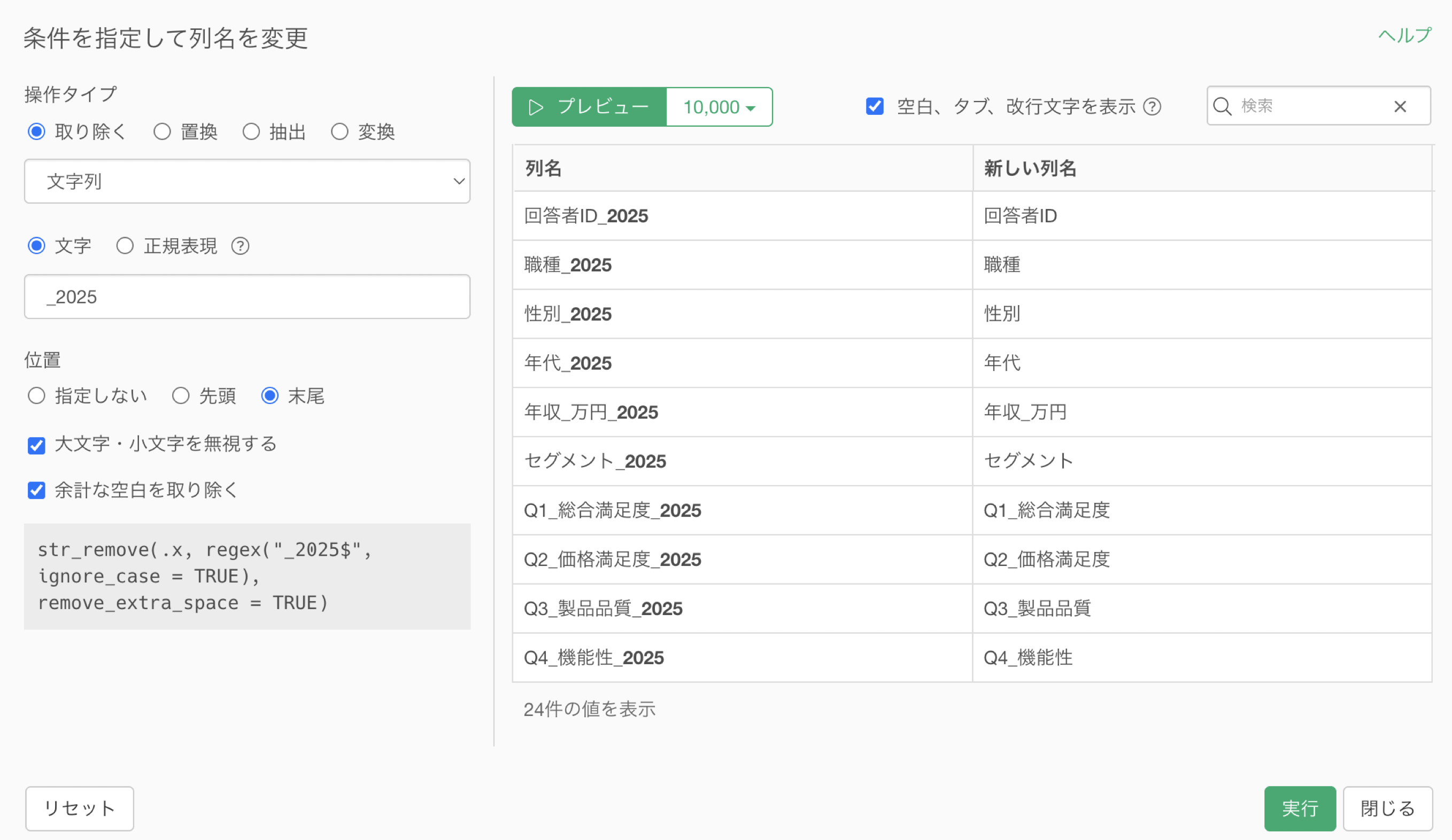Click the 年代_2025 cell
1452x840 pixels.
[x=743, y=363]
